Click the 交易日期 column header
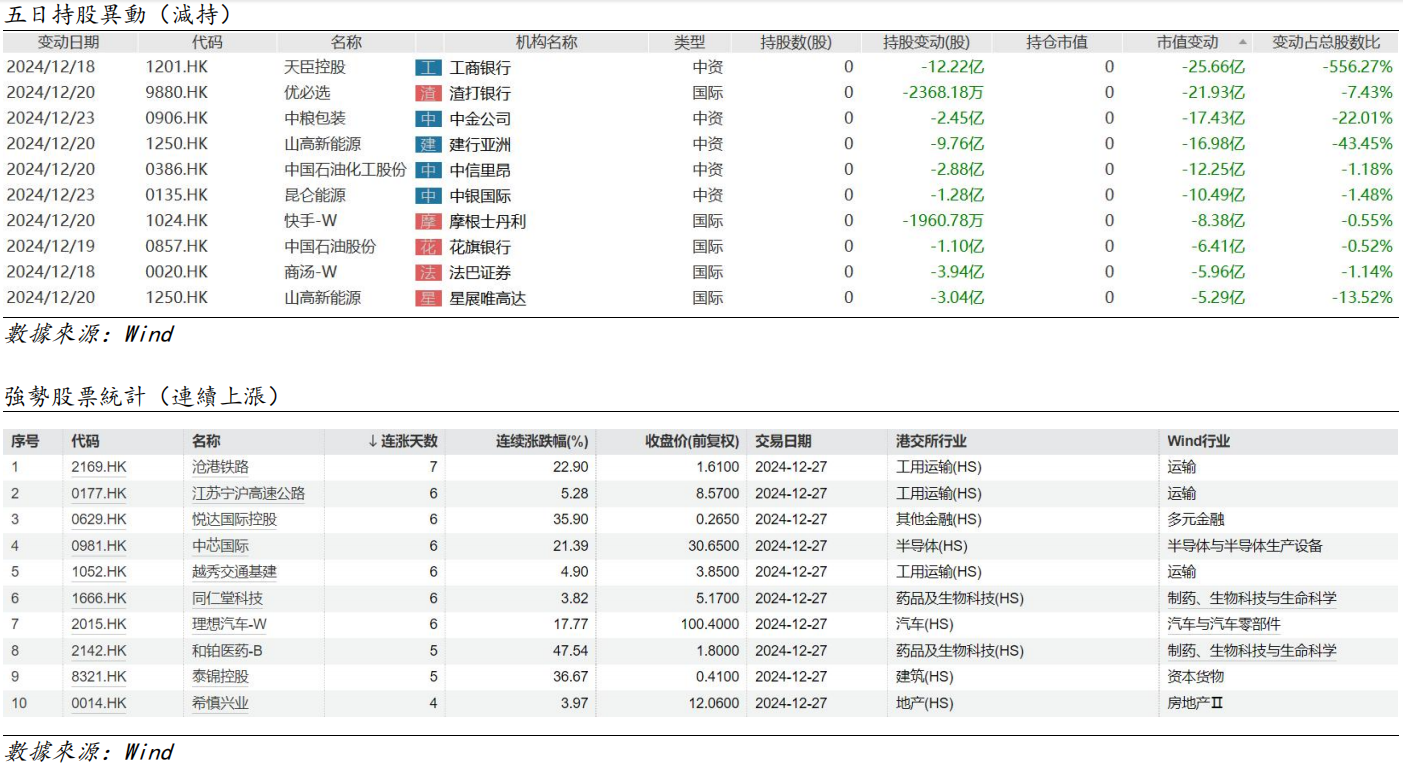This screenshot has width=1403, height=774. click(x=784, y=441)
